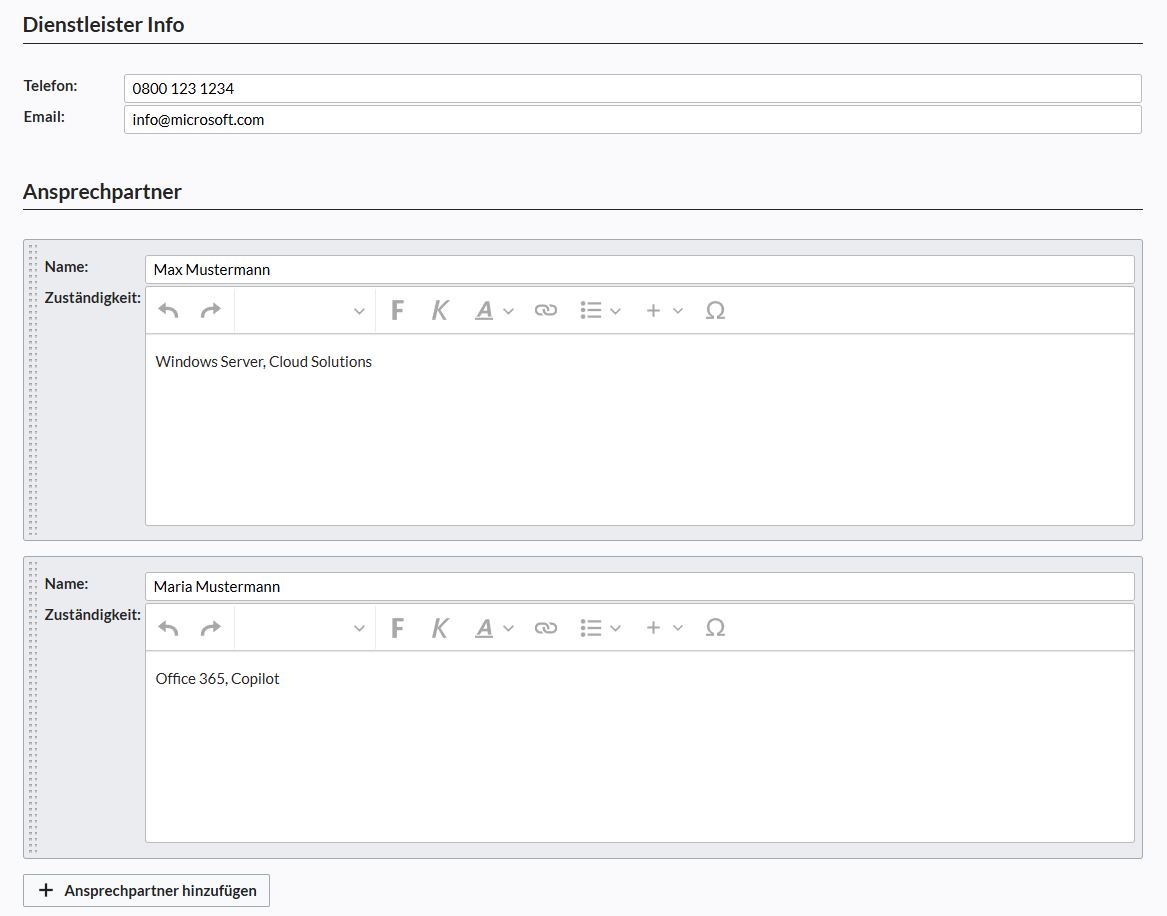Click Zuständigkeit label in Maria Mustermann block
This screenshot has width=1167, height=916.
coord(93,615)
